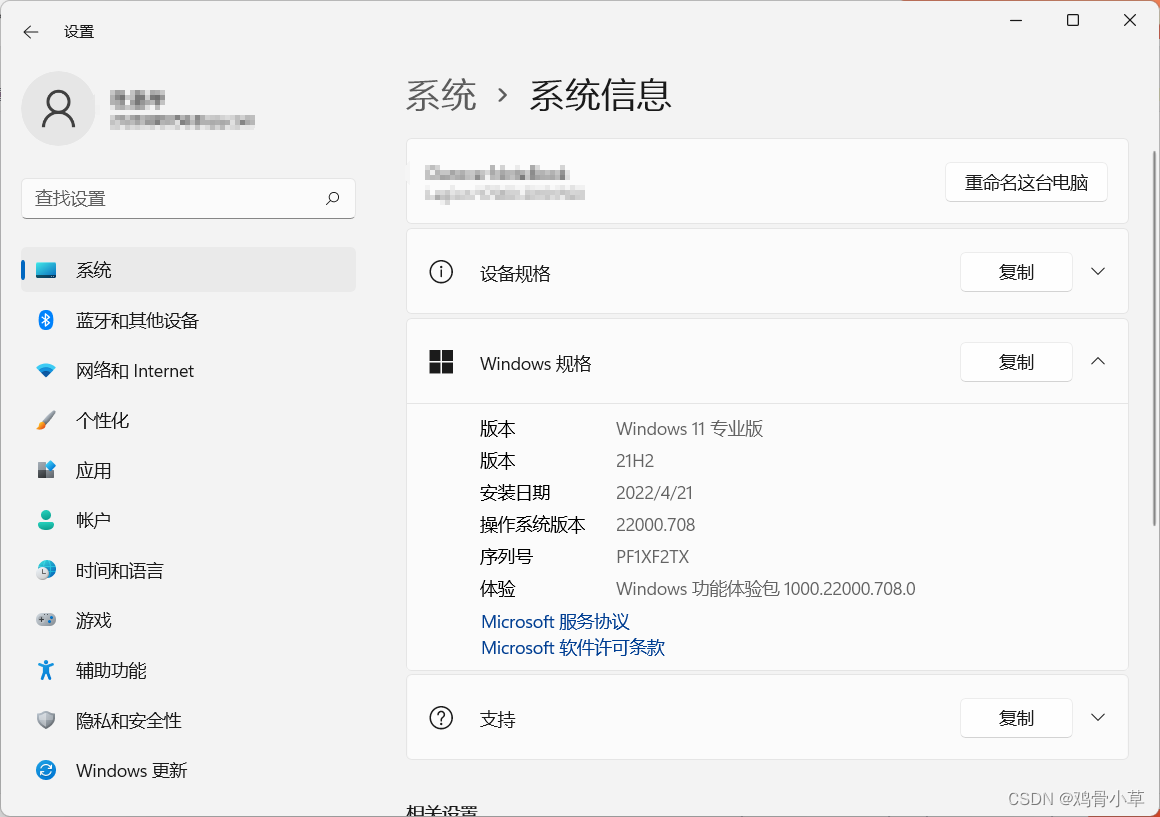Open 帐户 settings

pos(189,520)
